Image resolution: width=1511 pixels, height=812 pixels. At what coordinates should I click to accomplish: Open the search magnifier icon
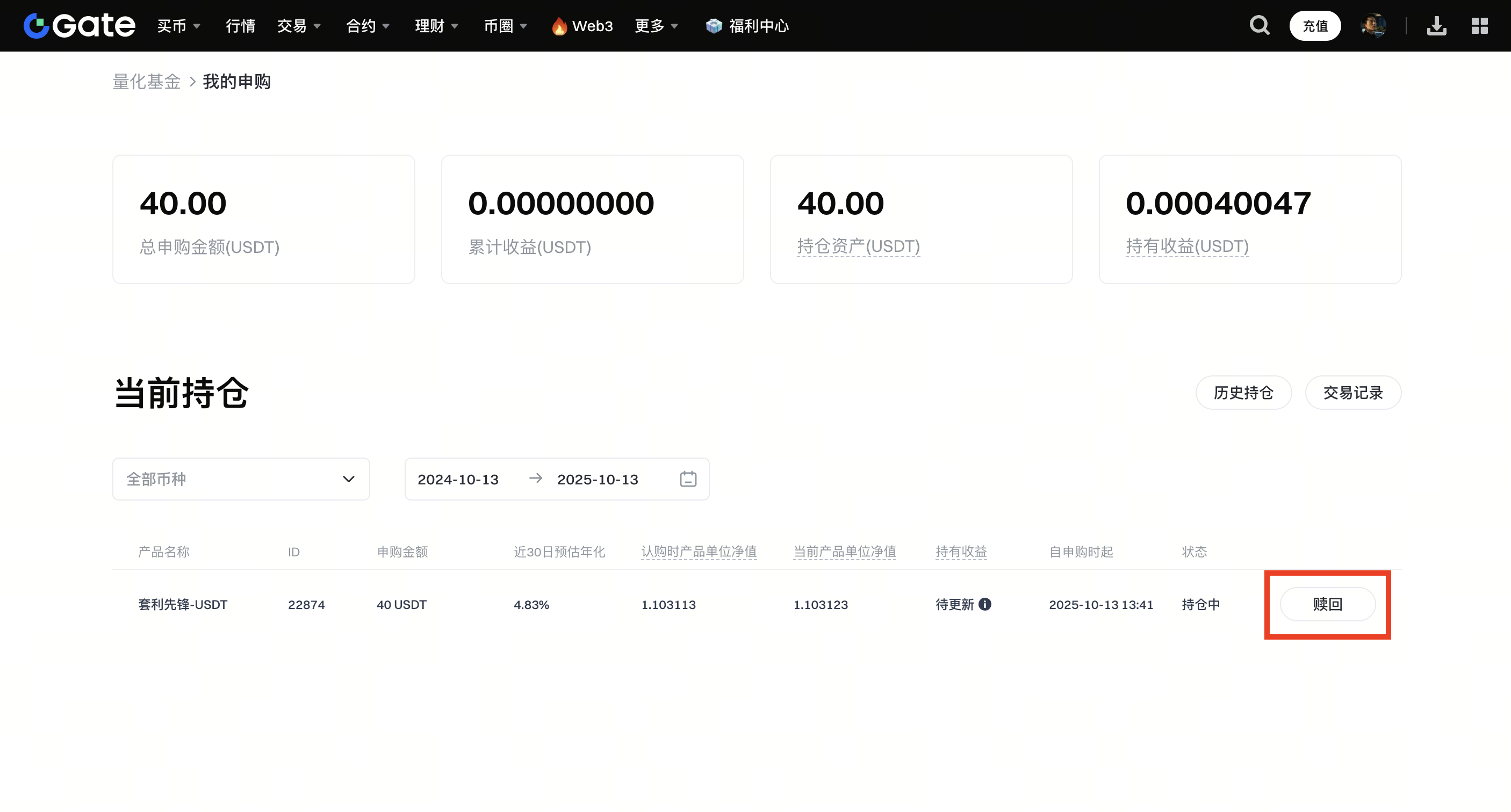(x=1259, y=25)
